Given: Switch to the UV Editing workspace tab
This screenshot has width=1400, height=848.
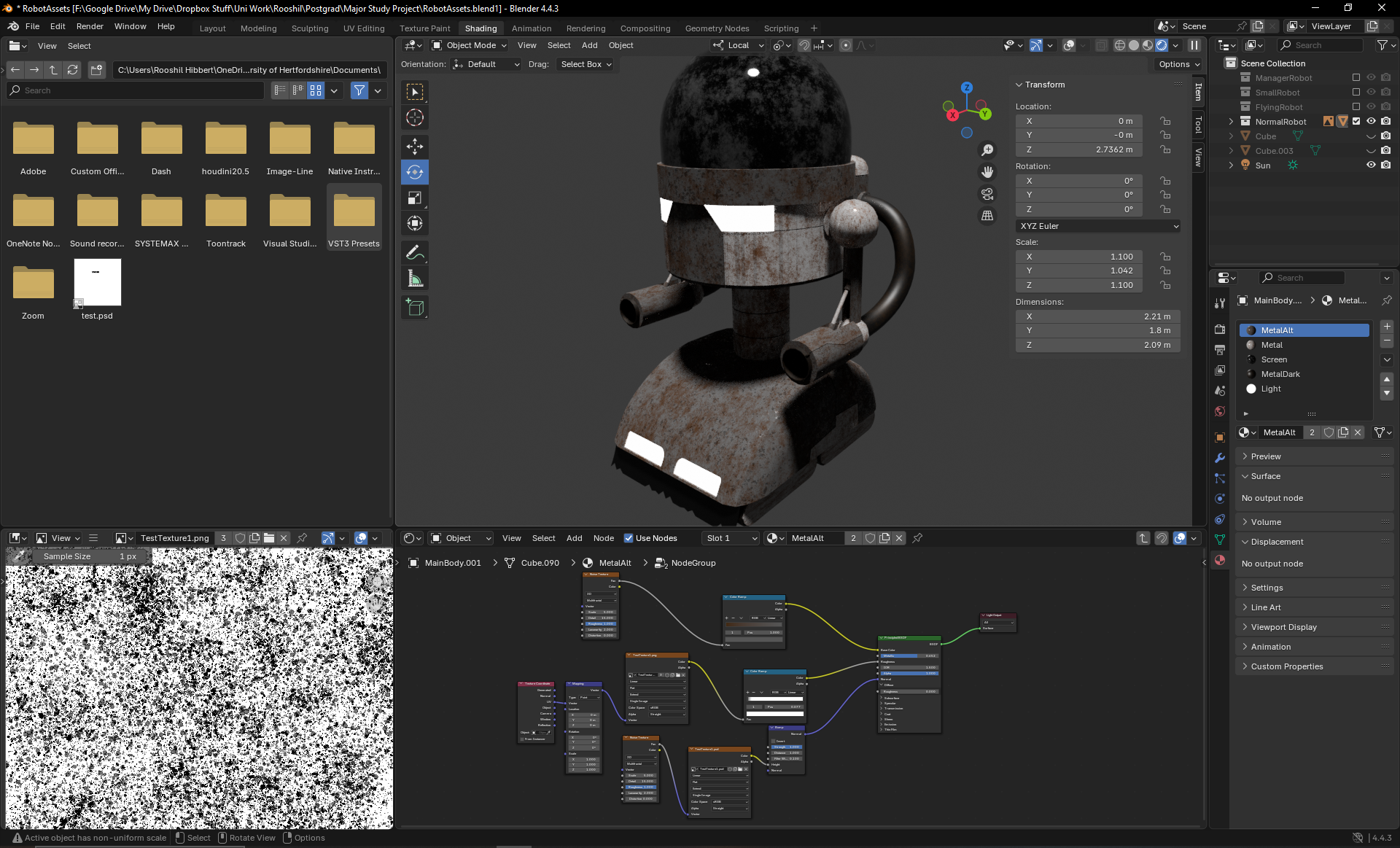Looking at the screenshot, I should 363,28.
